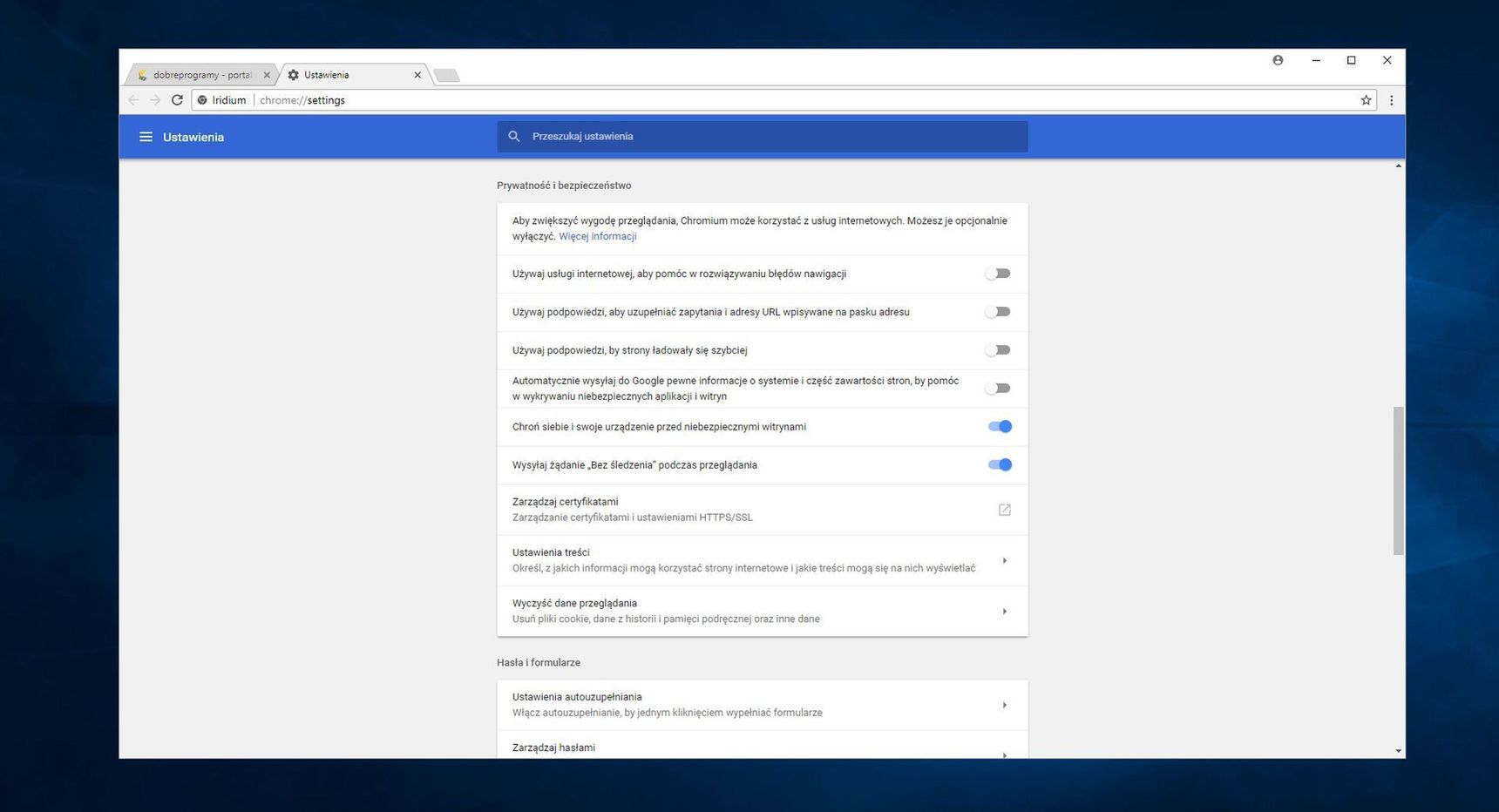Expand Zarządzaj hasłami arrow

tap(1004, 754)
